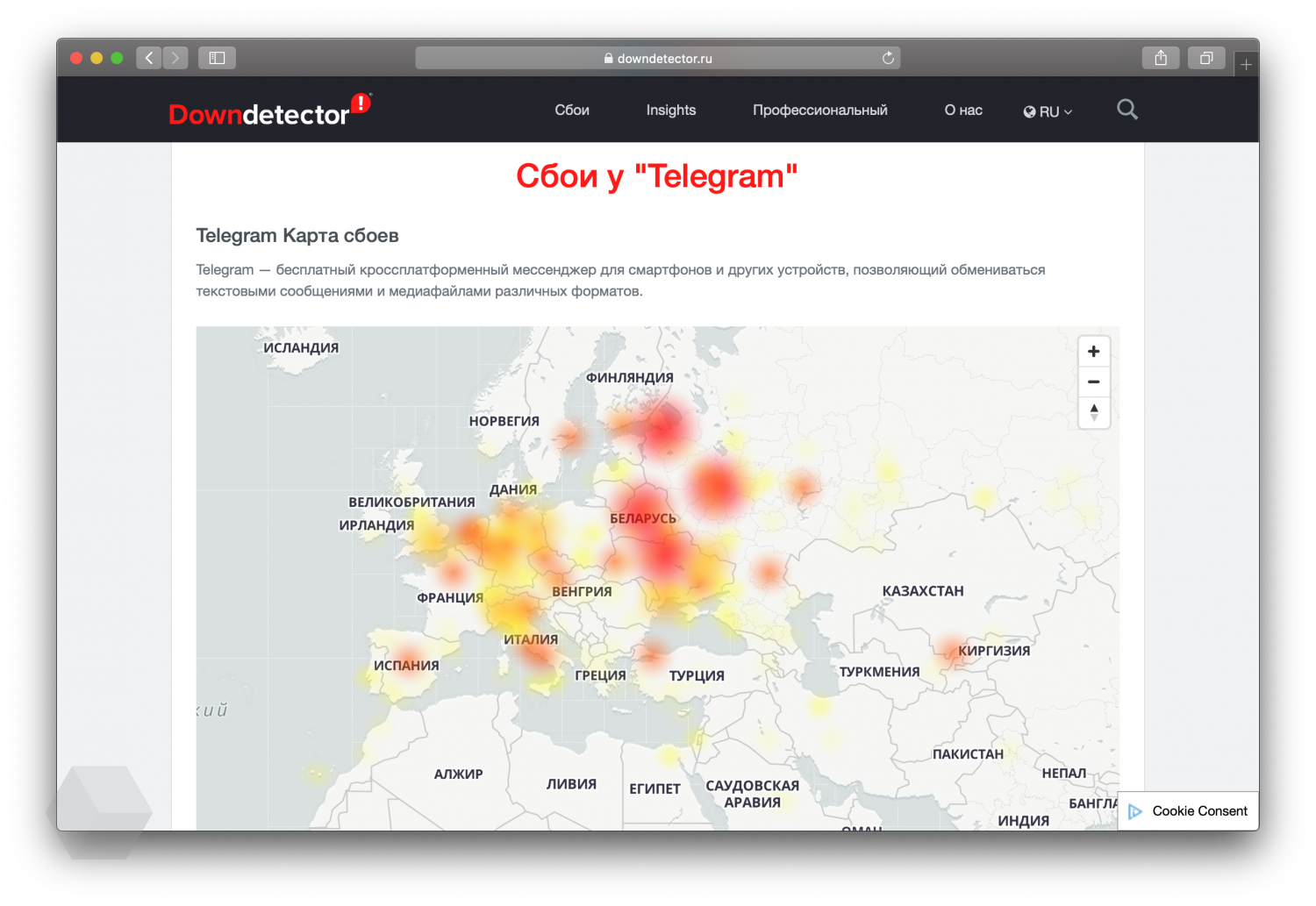Open the RU language dropdown
The height and width of the screenshot is (906, 1316).
pyautogui.click(x=1048, y=111)
